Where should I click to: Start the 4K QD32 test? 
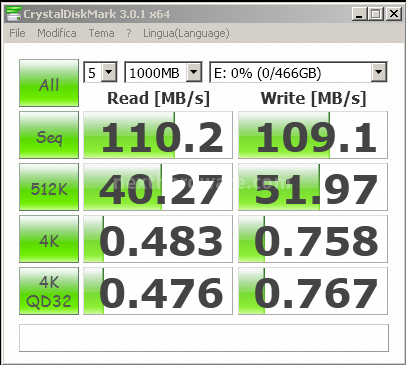coord(49,291)
